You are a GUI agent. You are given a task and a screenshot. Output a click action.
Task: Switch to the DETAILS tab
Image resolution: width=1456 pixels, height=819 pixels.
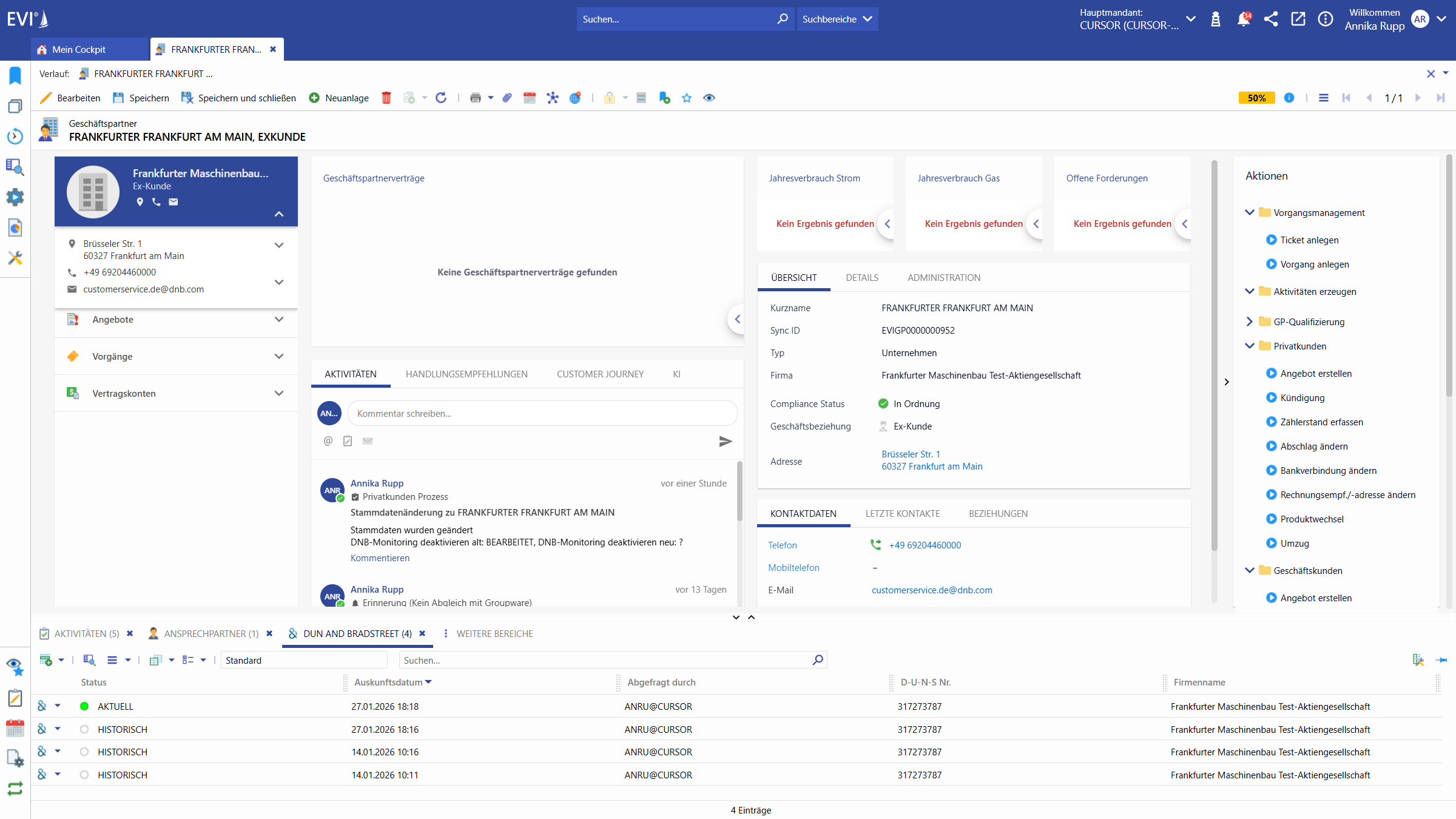click(861, 277)
